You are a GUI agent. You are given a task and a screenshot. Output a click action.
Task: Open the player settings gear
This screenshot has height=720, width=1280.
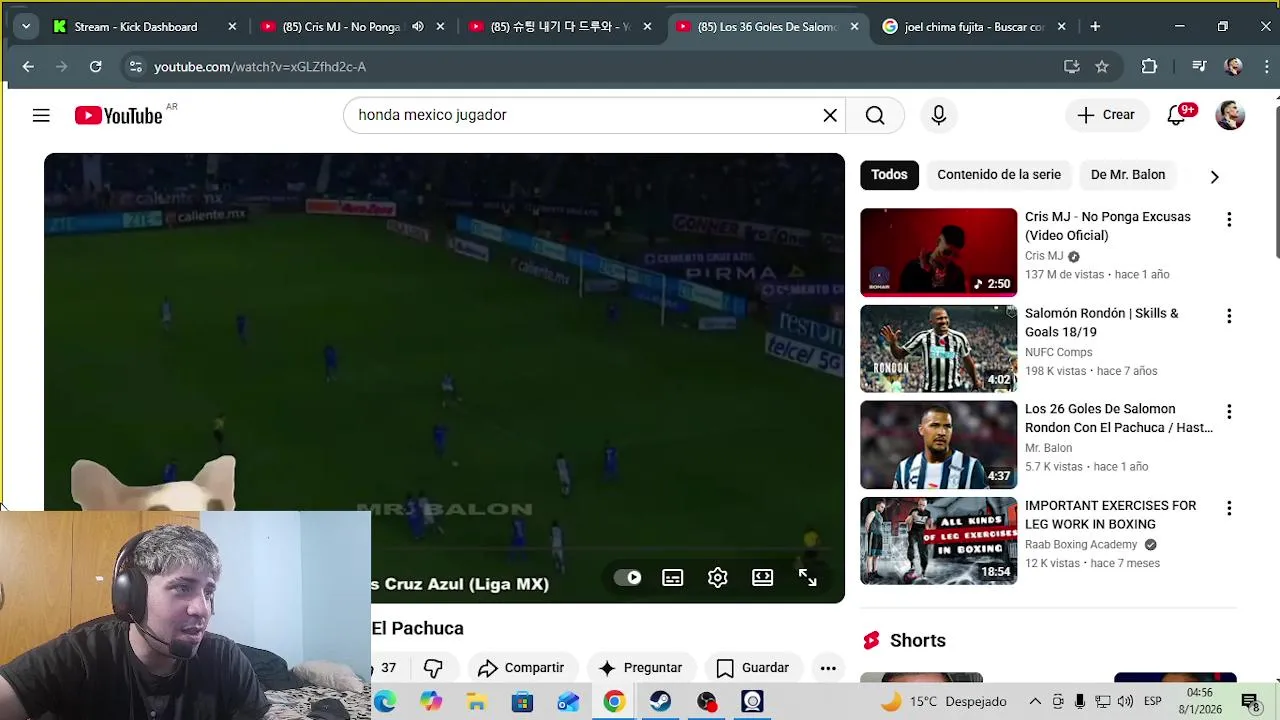tap(717, 577)
